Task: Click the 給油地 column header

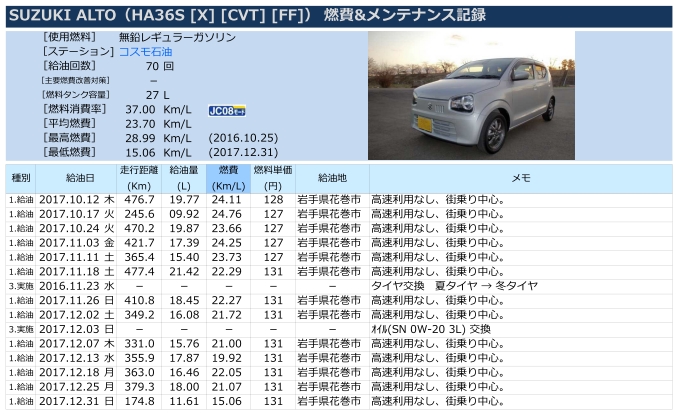Action: pyautogui.click(x=332, y=178)
